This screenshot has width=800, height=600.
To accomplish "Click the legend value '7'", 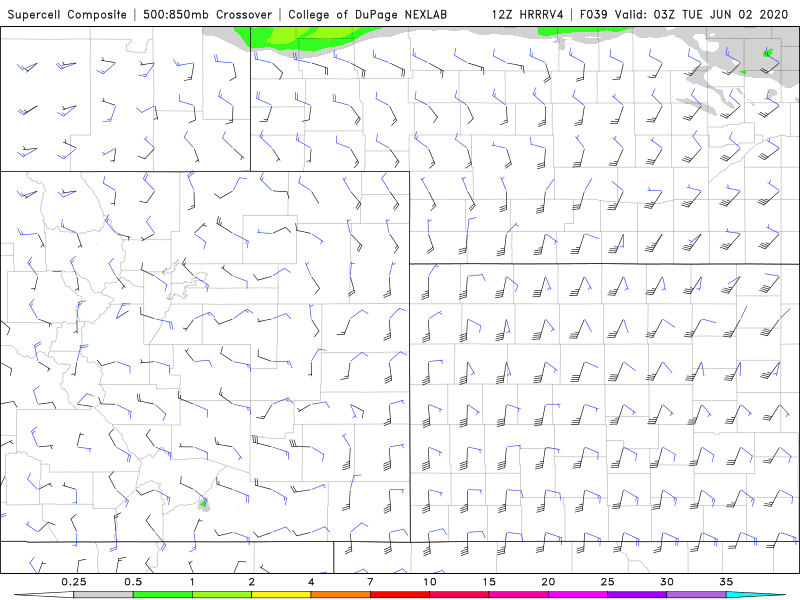I will click(370, 582).
